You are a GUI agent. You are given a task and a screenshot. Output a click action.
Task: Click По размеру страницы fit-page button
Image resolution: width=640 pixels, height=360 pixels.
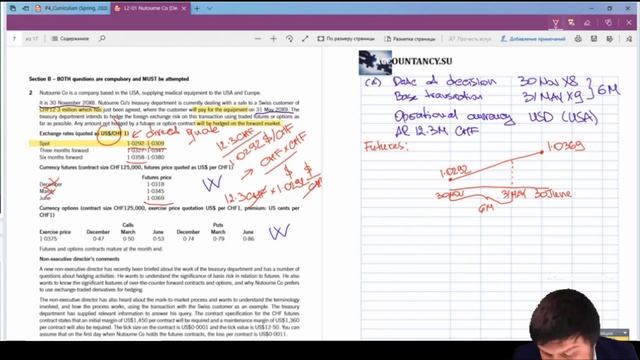346,39
